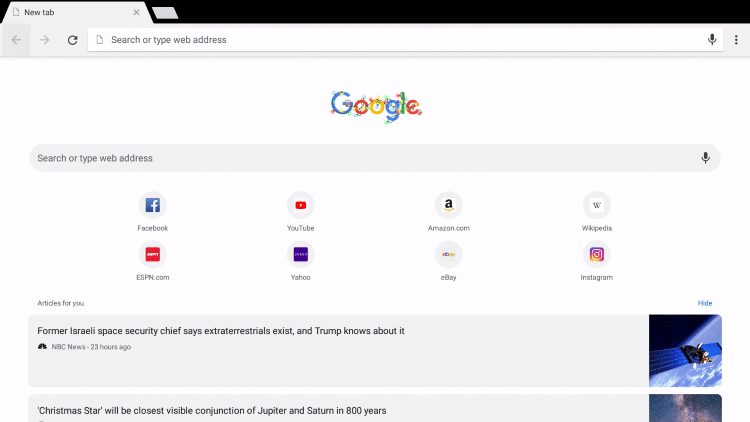Open the YouTube shortcut icon

coord(300,205)
